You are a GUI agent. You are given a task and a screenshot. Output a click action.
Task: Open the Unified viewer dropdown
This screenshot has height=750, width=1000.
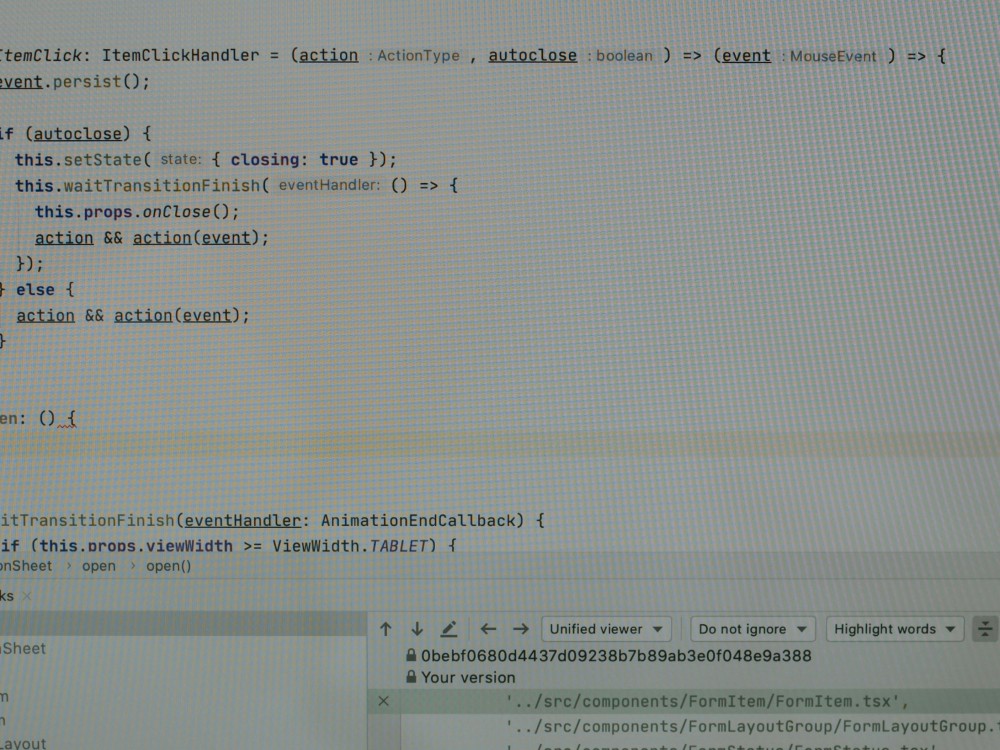click(x=605, y=629)
